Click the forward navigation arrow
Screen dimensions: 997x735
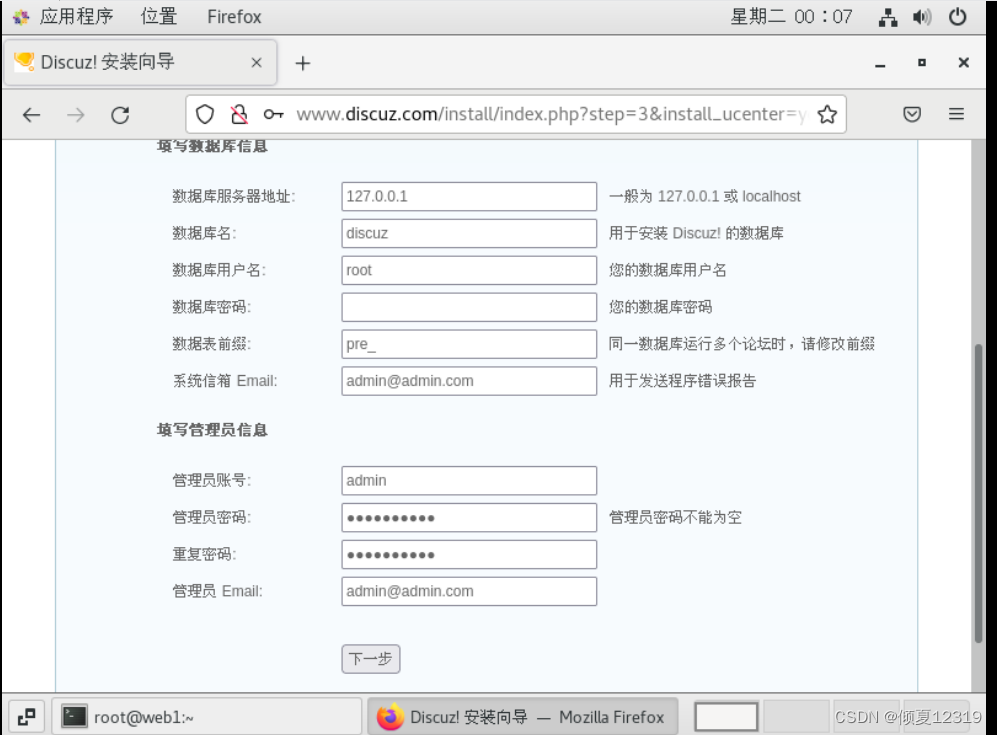[76, 115]
